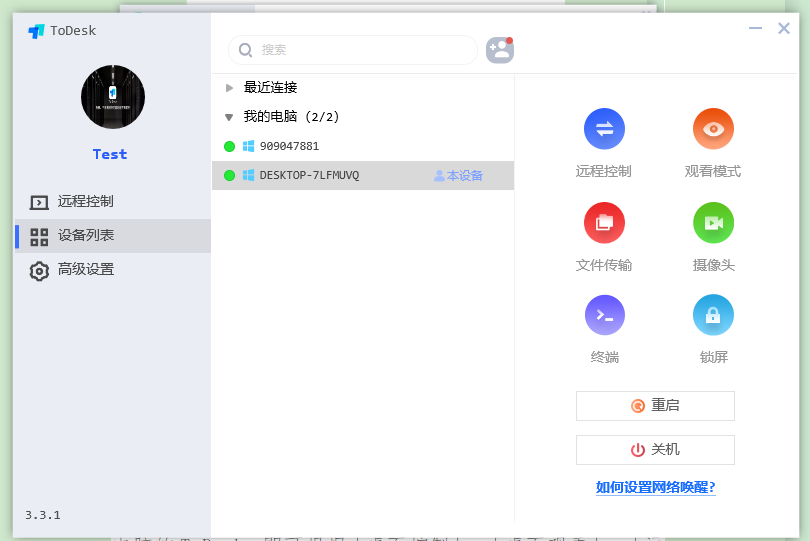Click the blue 远程控制 (remote control) round icon
Image resolution: width=810 pixels, height=541 pixels.
(604, 129)
